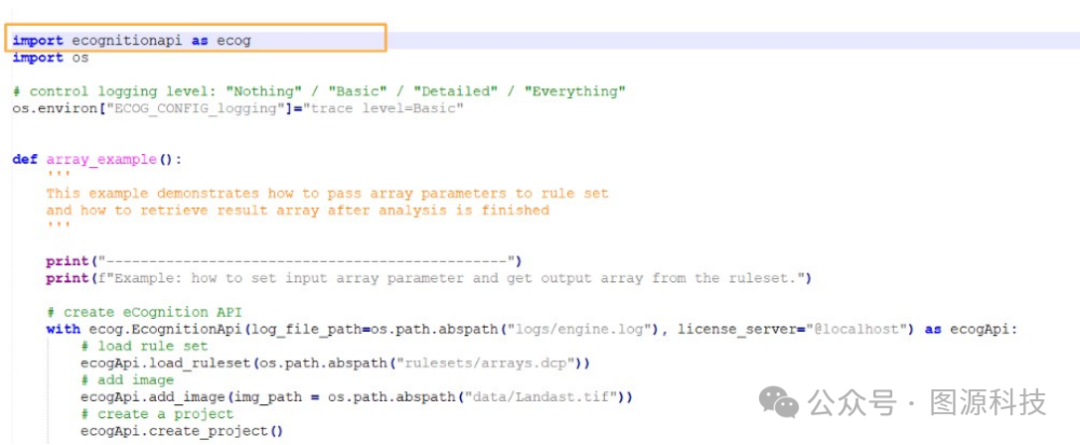The image size is (1080, 445).
Task: Click the "trace level=Basic" string value
Action: (x=384, y=109)
